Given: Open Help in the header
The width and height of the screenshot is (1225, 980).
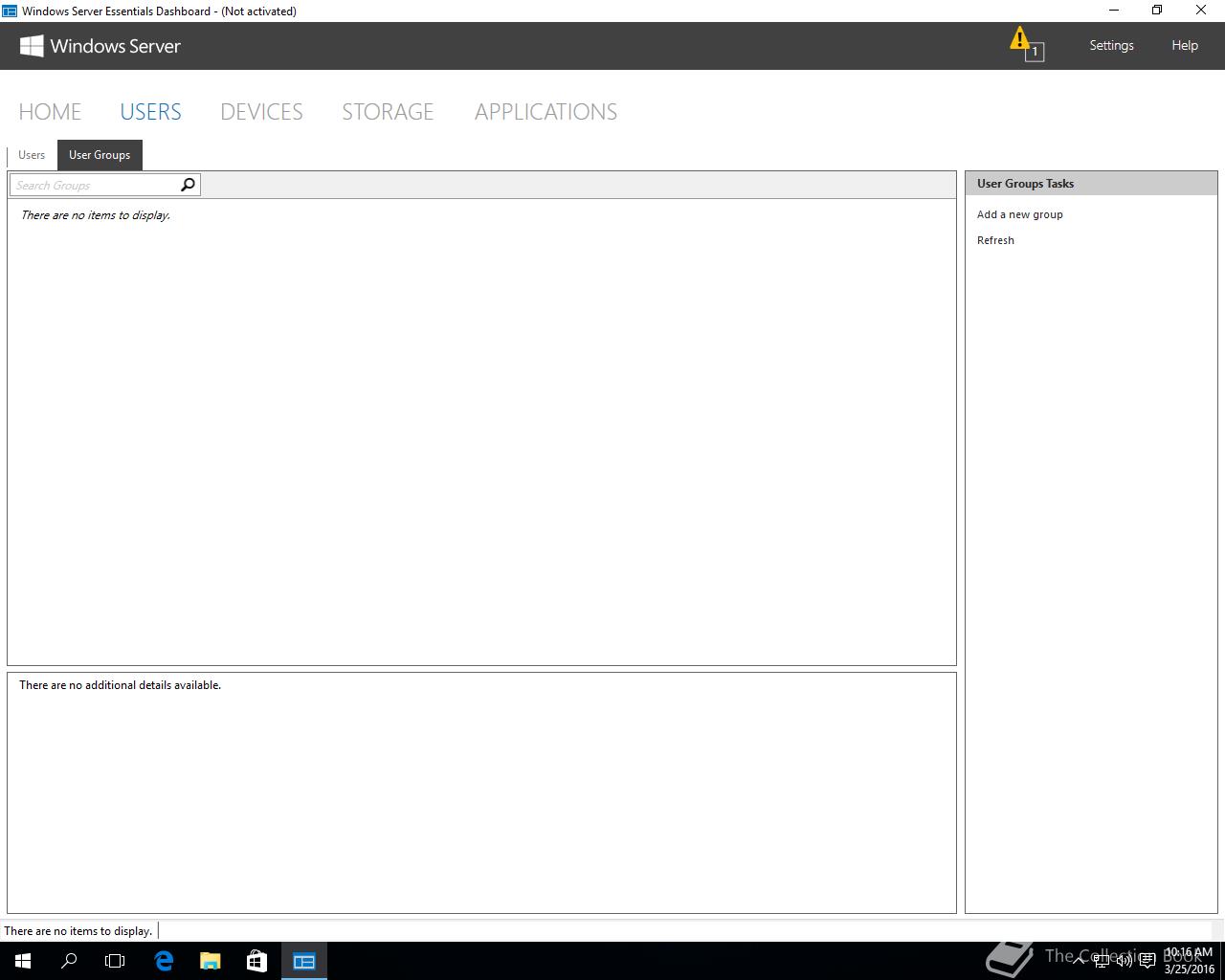Looking at the screenshot, I should point(1185,45).
